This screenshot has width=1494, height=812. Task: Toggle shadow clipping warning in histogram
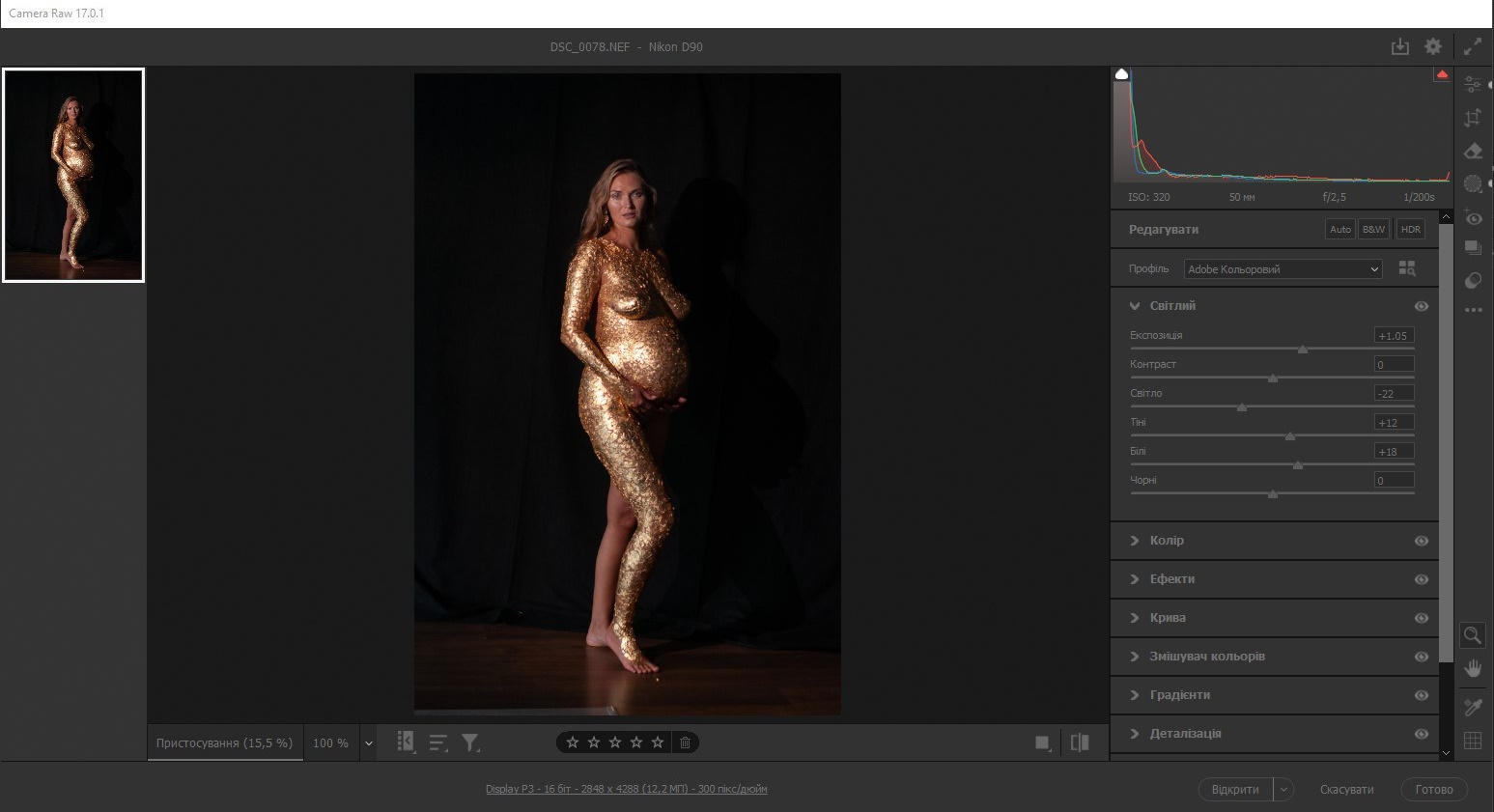tap(1121, 74)
